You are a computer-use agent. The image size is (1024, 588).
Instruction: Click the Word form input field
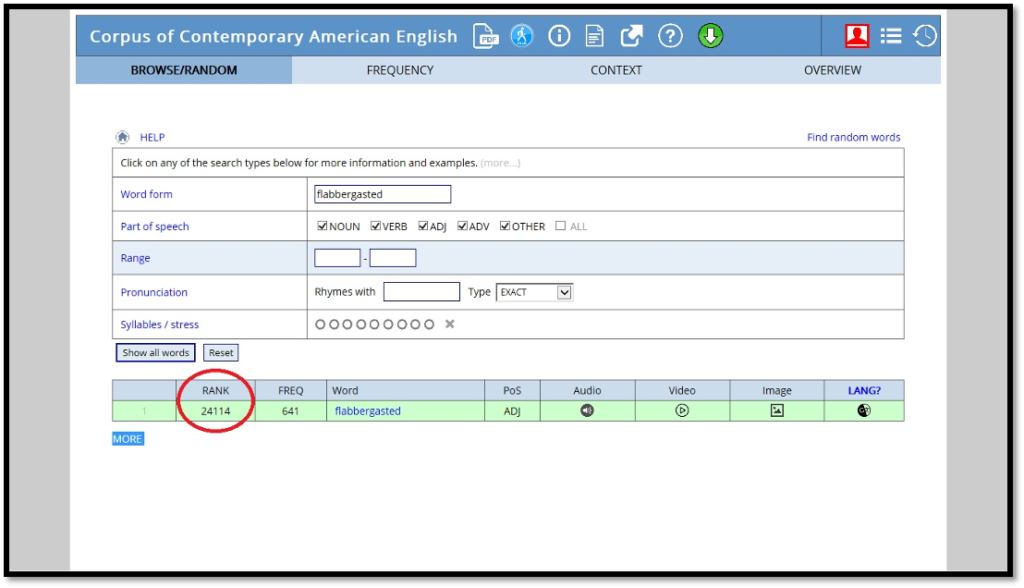(382, 194)
